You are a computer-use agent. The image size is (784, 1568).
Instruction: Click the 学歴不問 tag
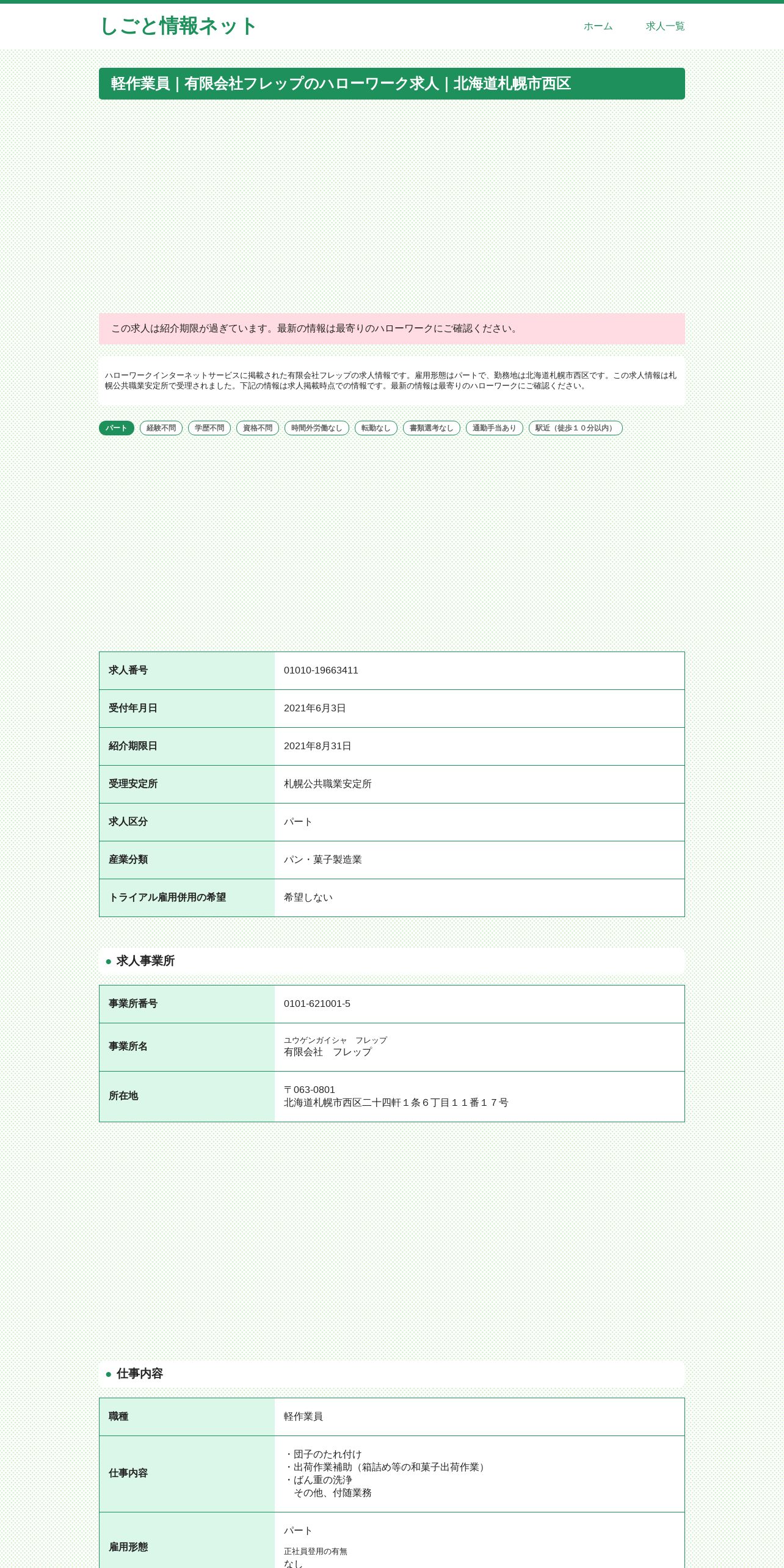point(209,428)
